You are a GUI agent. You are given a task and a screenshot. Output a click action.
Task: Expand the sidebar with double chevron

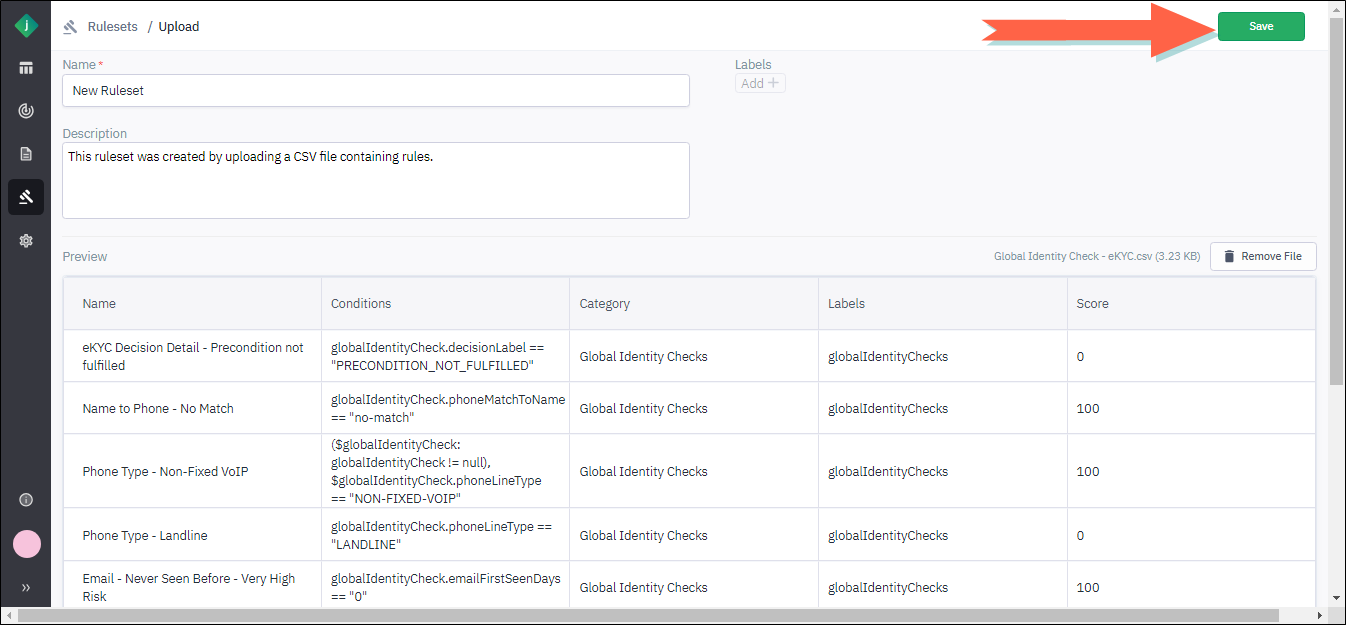[26, 587]
